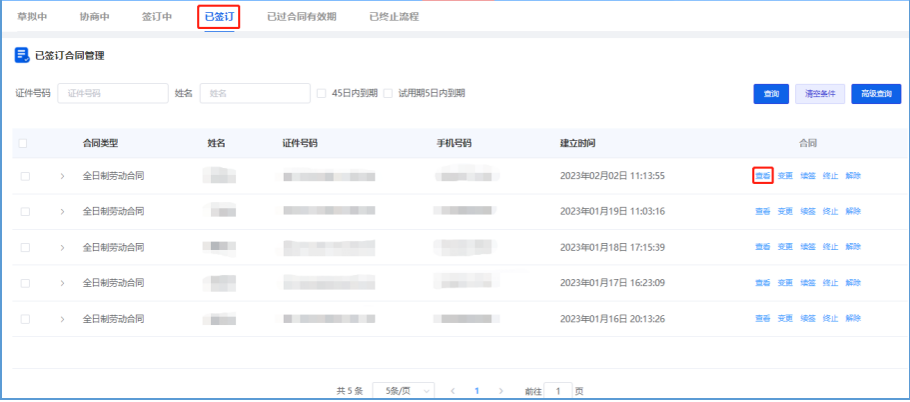Enable the 试用期5日内到期 filter checkbox

pyautogui.click(x=389, y=93)
